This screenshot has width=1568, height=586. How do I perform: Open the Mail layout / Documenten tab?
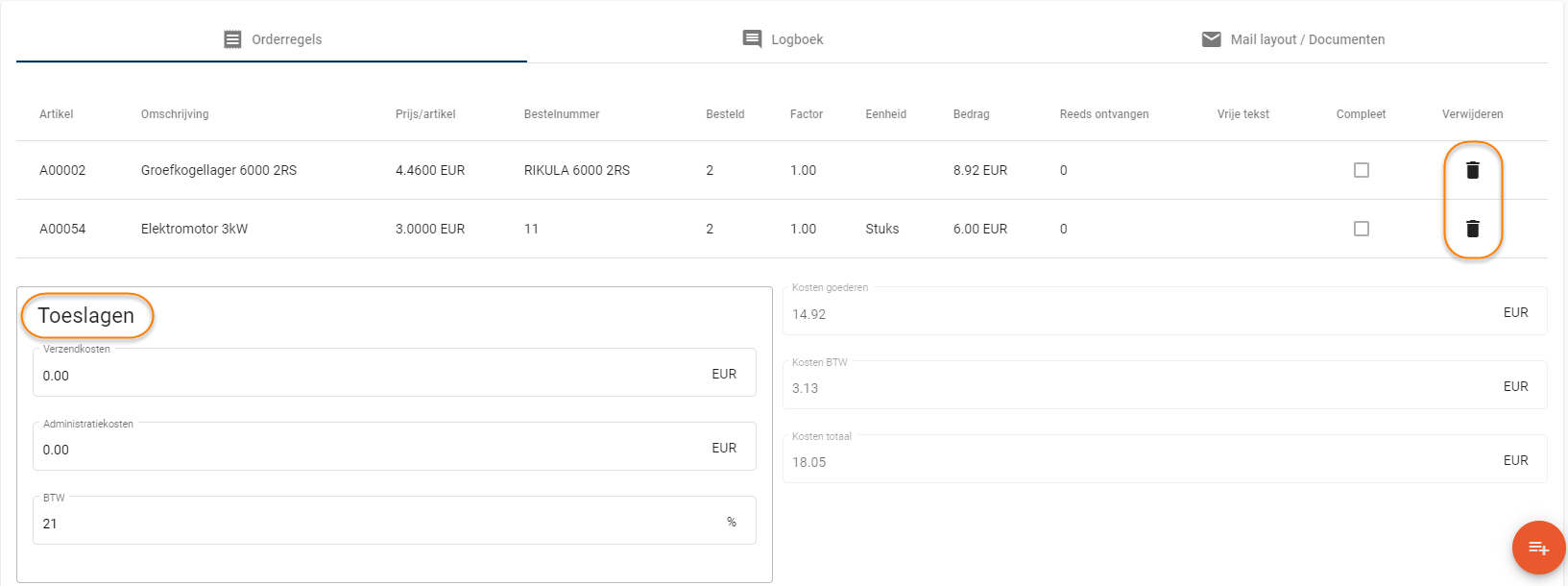coord(1306,39)
